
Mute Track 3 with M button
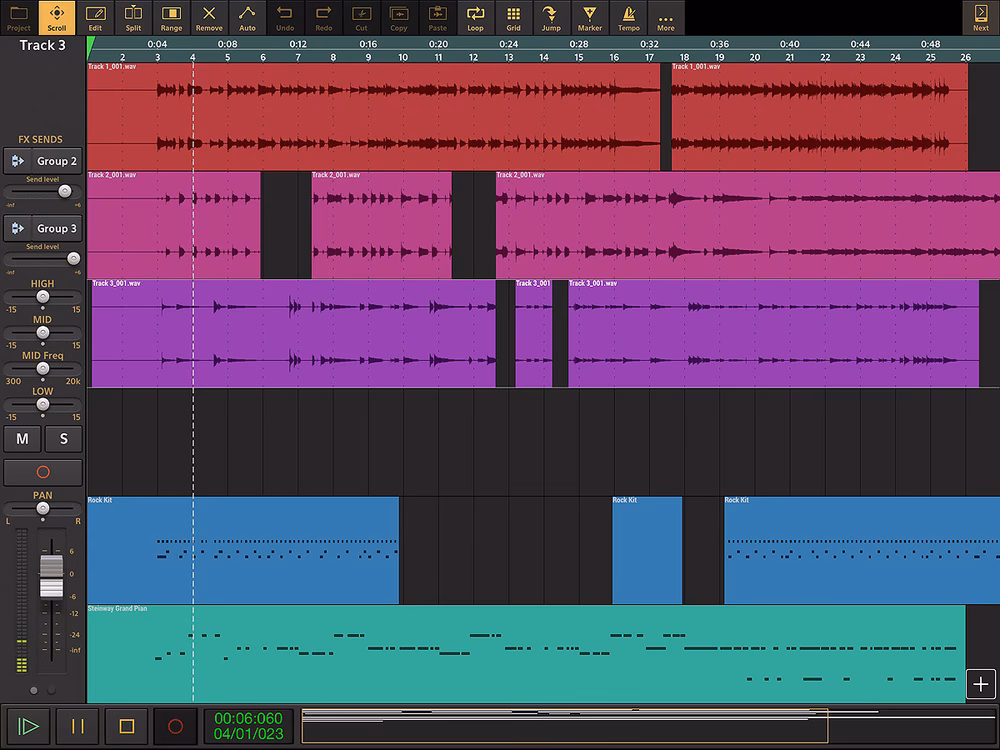pos(22,439)
